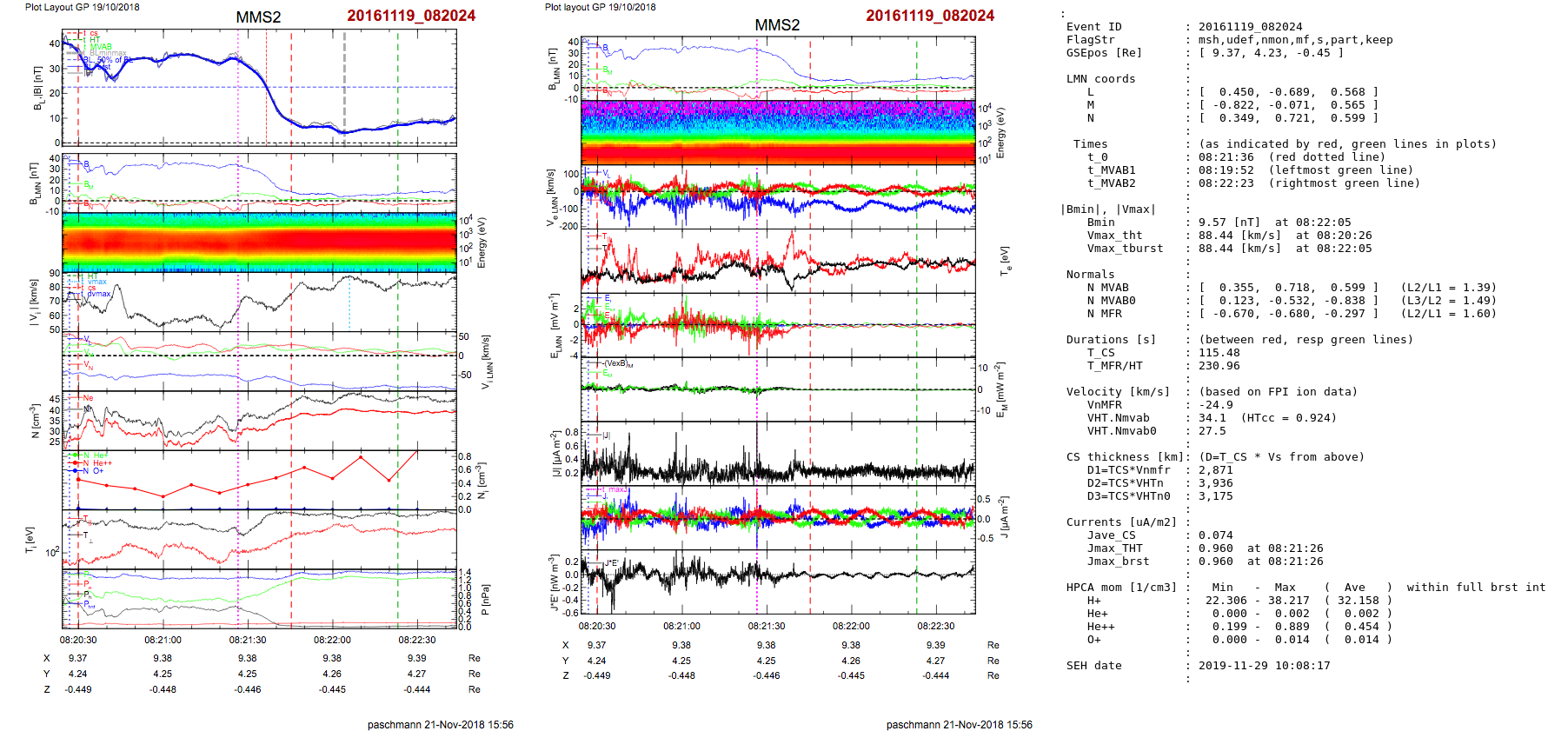
Task: Select the magenta dotted line in the top-left B panel
Action: (x=238, y=87)
